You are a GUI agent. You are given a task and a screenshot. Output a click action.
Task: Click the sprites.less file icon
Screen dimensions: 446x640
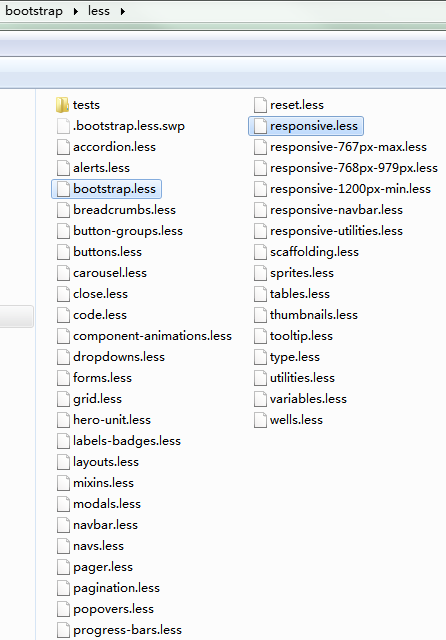[x=260, y=273]
